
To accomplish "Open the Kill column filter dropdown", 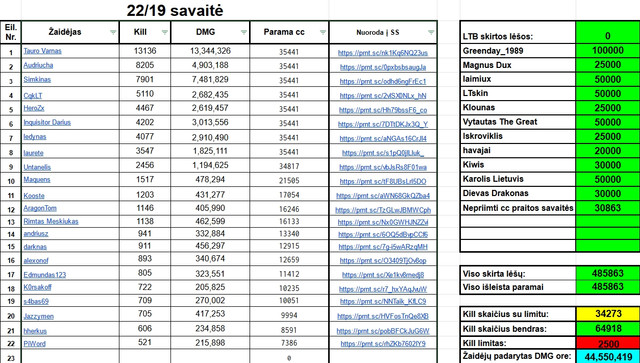I will point(164,33).
